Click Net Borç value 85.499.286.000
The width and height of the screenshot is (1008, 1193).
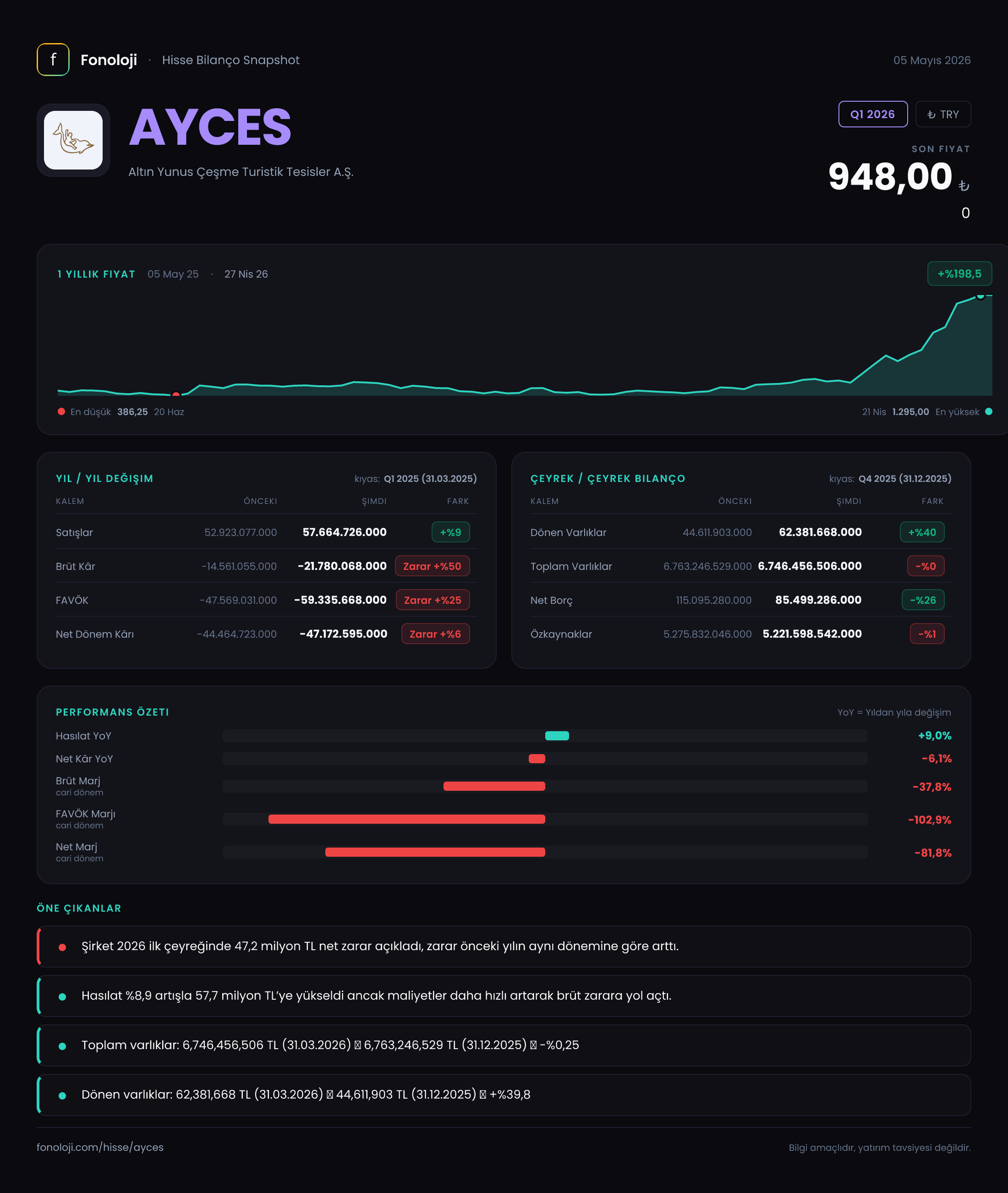(818, 600)
